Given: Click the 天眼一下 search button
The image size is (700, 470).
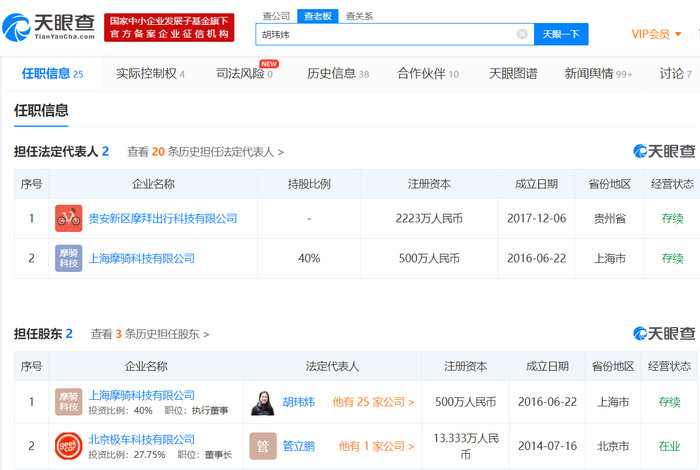Looking at the screenshot, I should pos(561,34).
